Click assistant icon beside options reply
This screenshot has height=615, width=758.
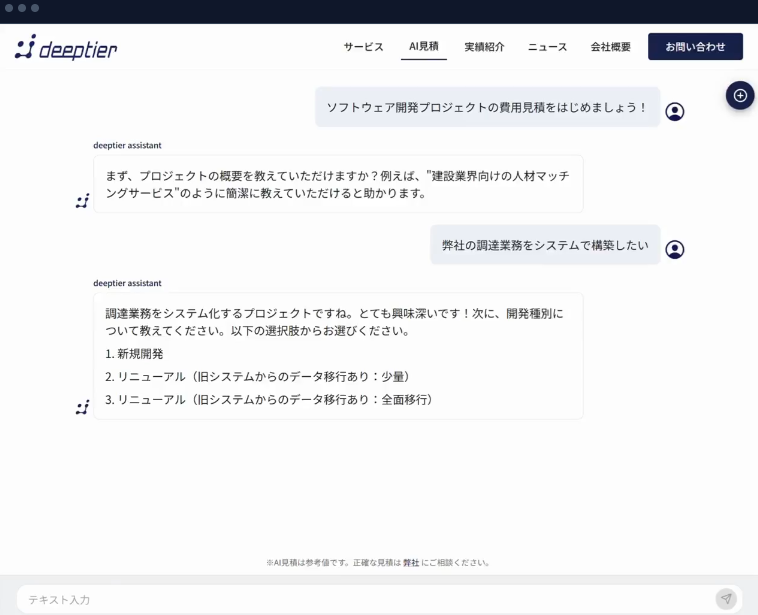[x=83, y=407]
